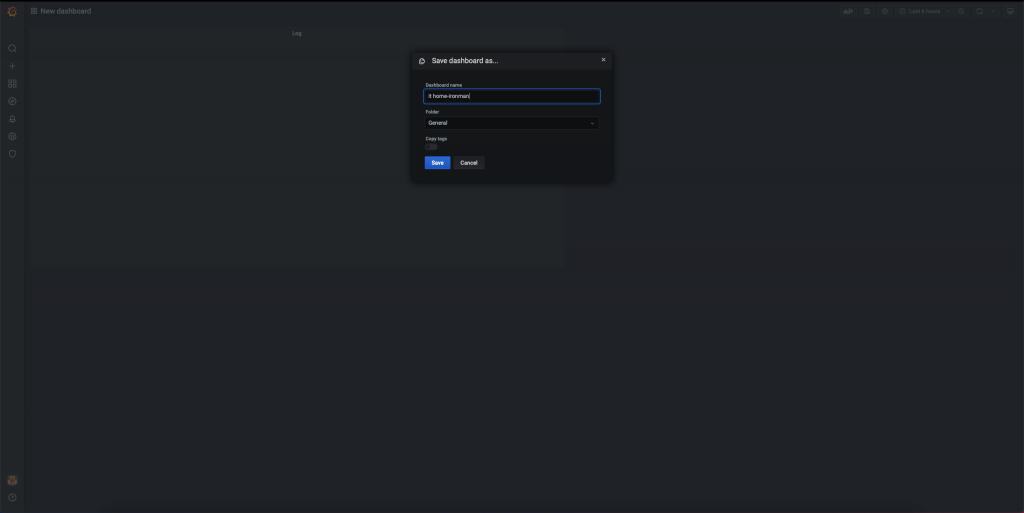Click the Log panel title
This screenshot has width=1024, height=513.
click(x=296, y=33)
